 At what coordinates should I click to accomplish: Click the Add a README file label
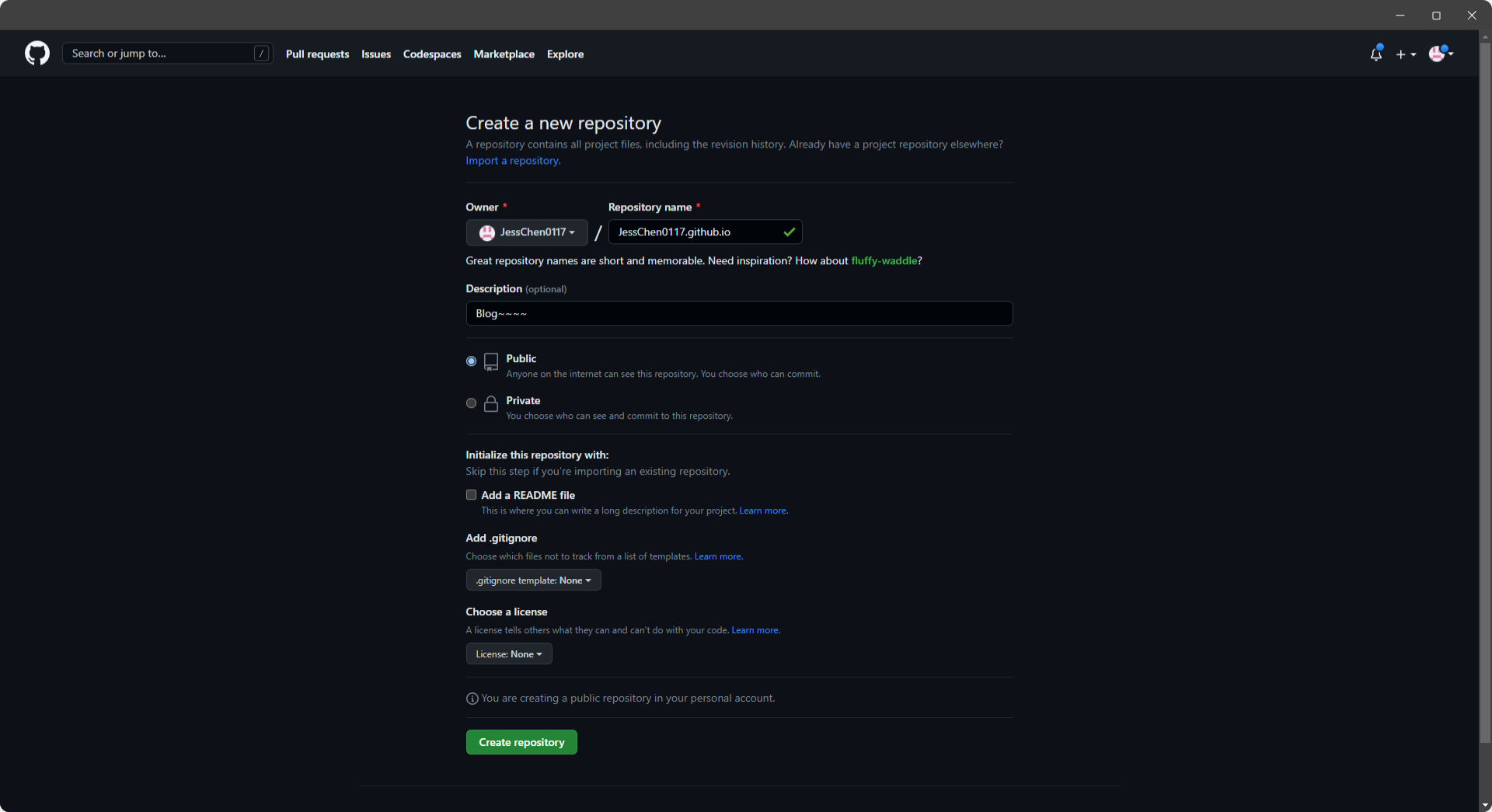[x=528, y=495]
